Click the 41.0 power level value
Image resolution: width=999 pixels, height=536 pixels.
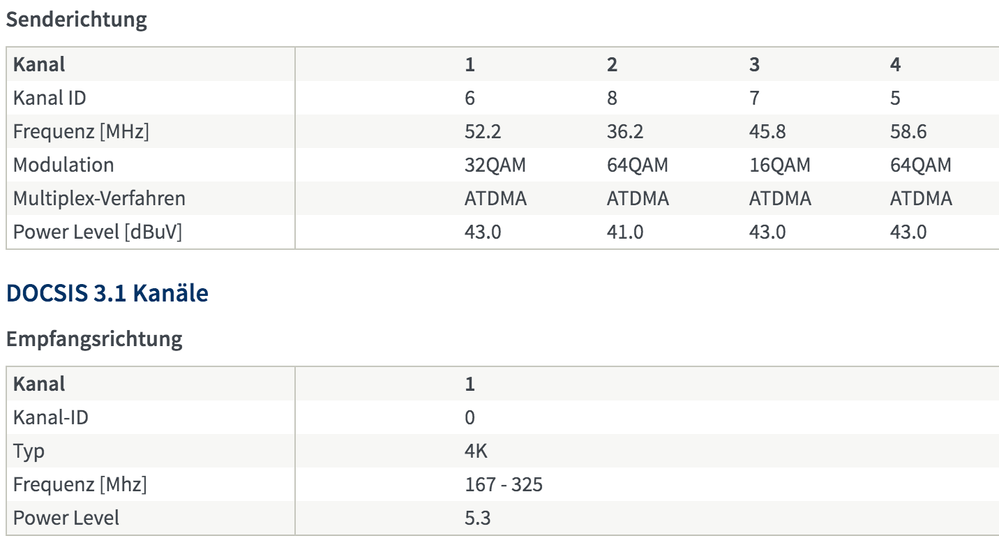tap(625, 232)
